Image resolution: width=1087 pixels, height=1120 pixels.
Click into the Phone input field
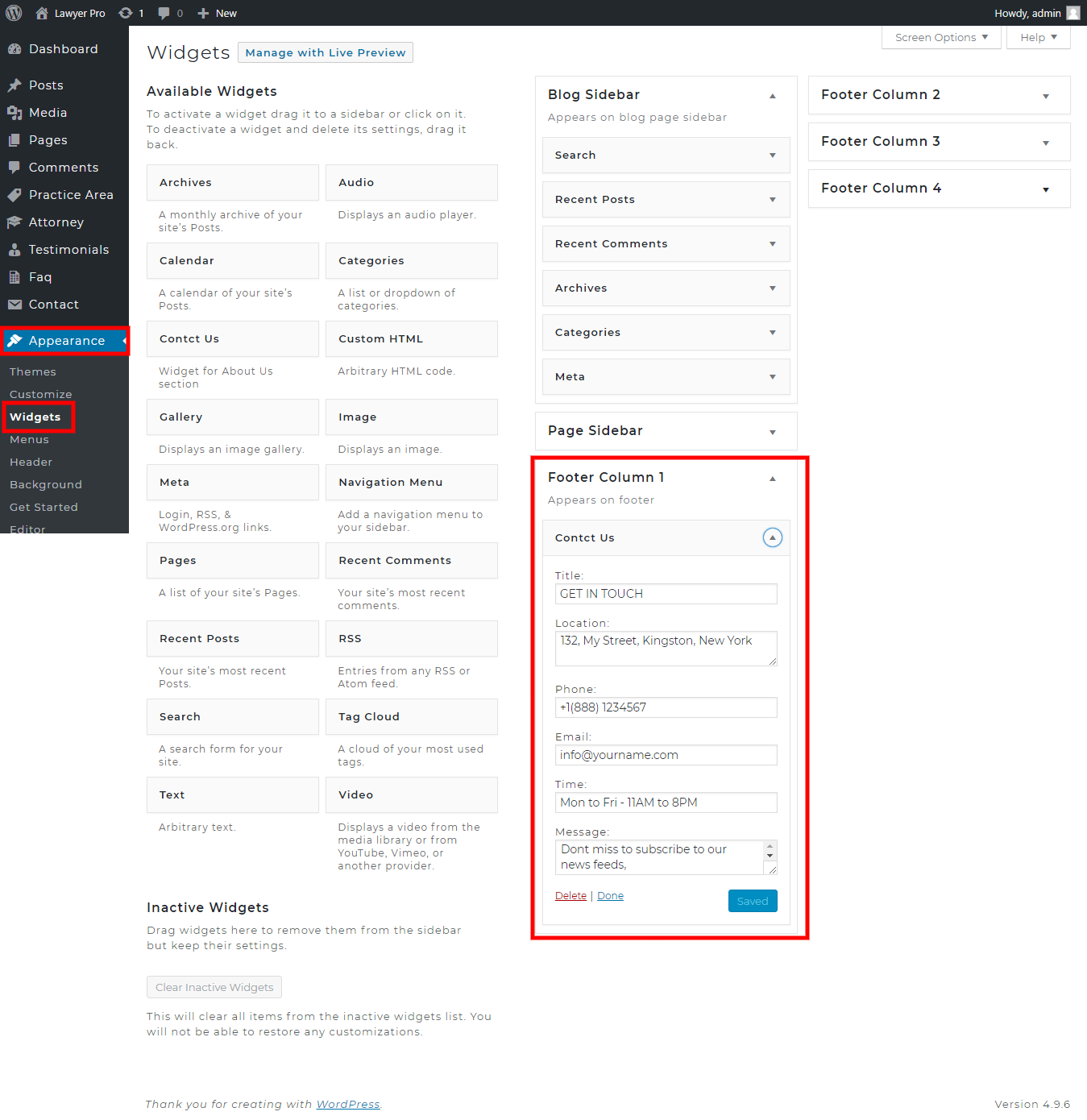pyautogui.click(x=666, y=707)
